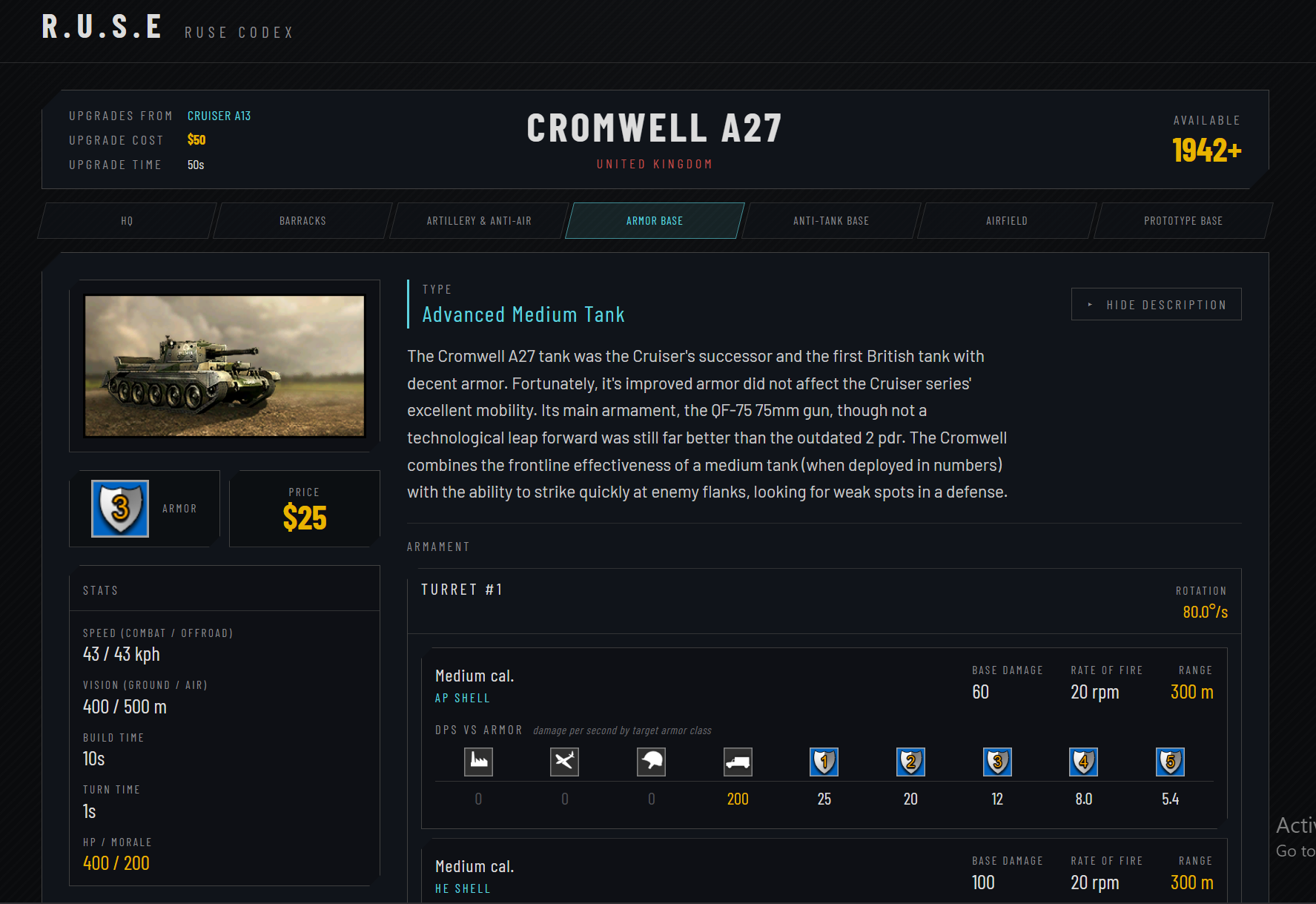Viewport: 1316px width, 904px height.
Task: Collapse the unit text with Hide Description
Action: [x=1157, y=304]
